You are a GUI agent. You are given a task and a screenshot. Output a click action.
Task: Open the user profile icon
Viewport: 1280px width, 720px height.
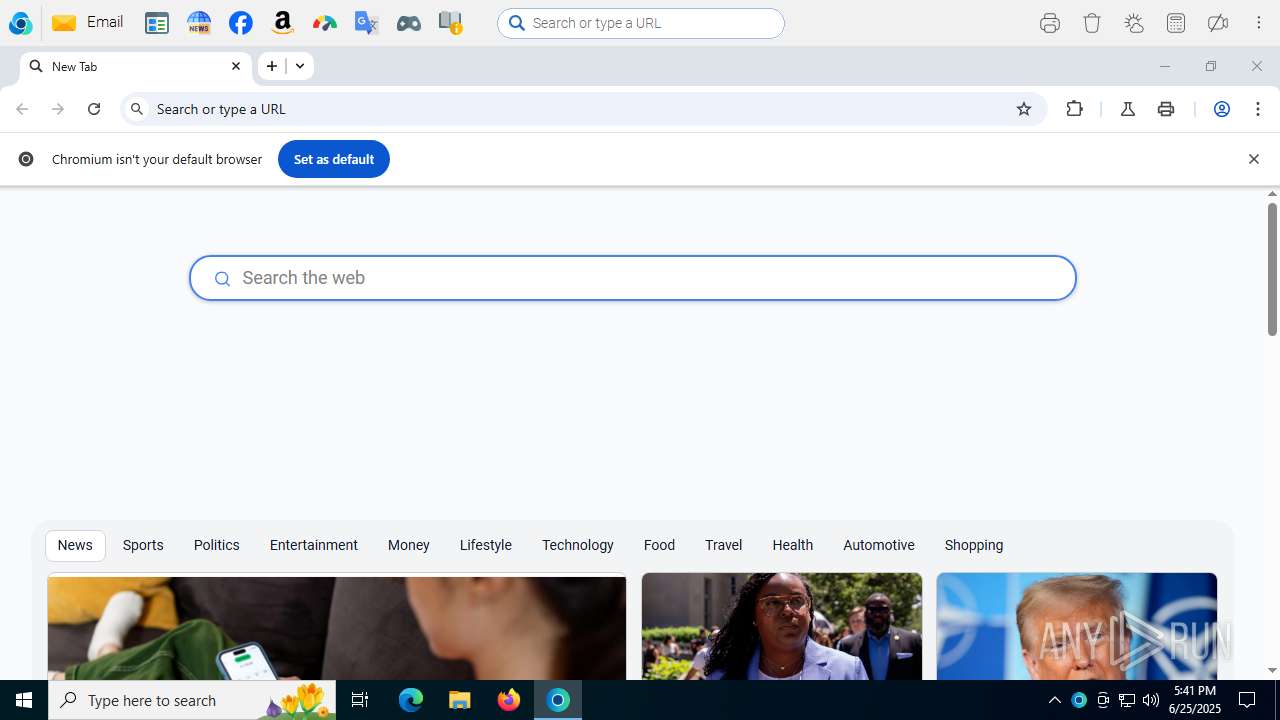1222,109
